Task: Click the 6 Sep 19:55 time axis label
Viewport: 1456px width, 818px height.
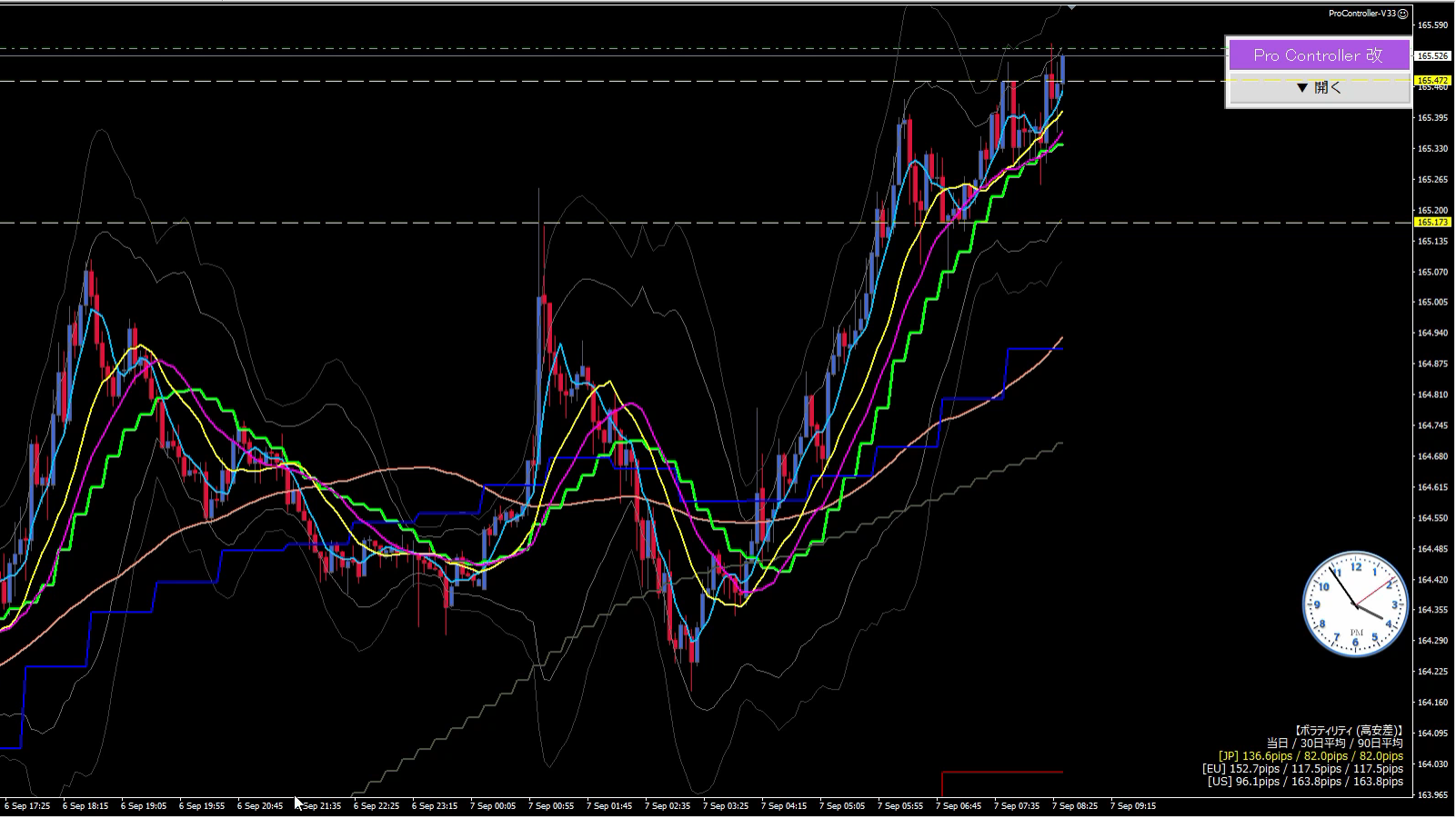Action: (202, 806)
